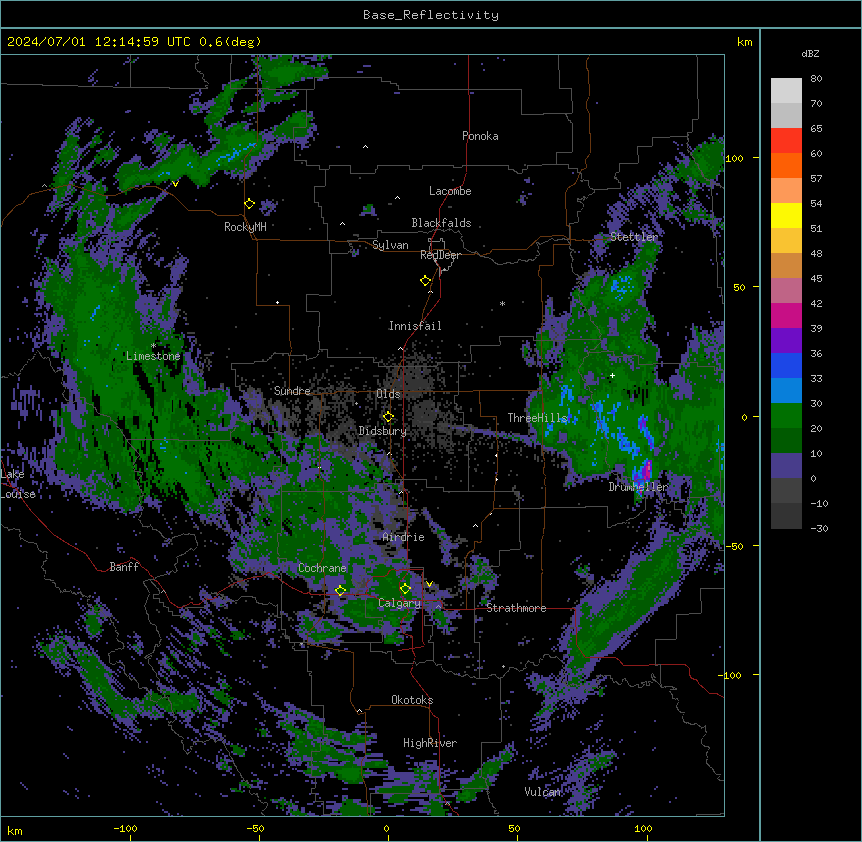Click the 0.6(deg) elevation angle text
Image resolution: width=862 pixels, height=842 pixels.
coord(230,42)
